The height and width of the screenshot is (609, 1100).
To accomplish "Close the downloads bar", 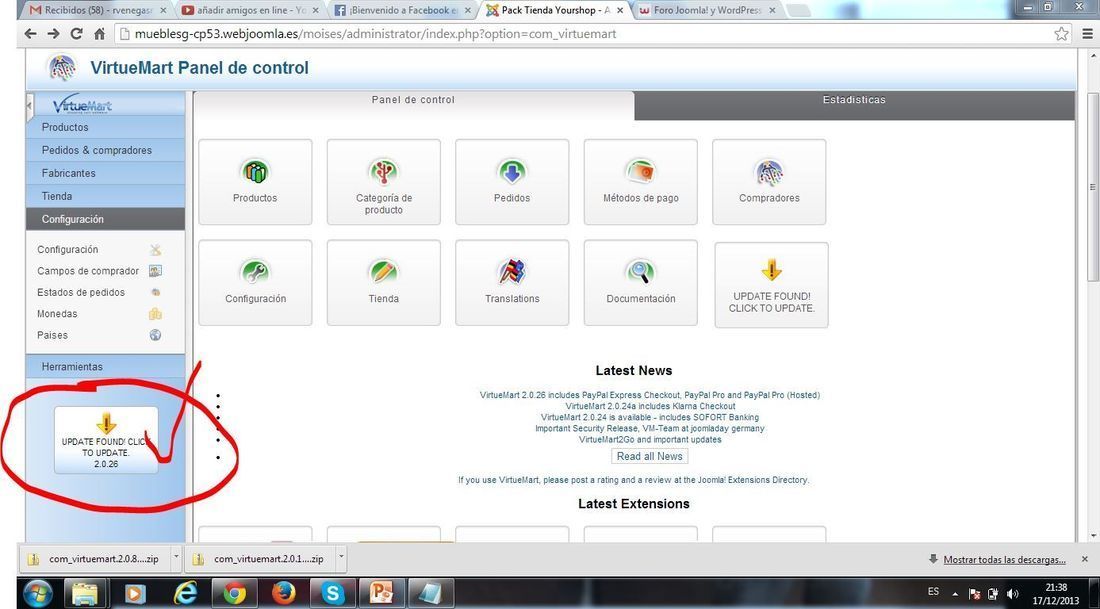I will [1085, 559].
